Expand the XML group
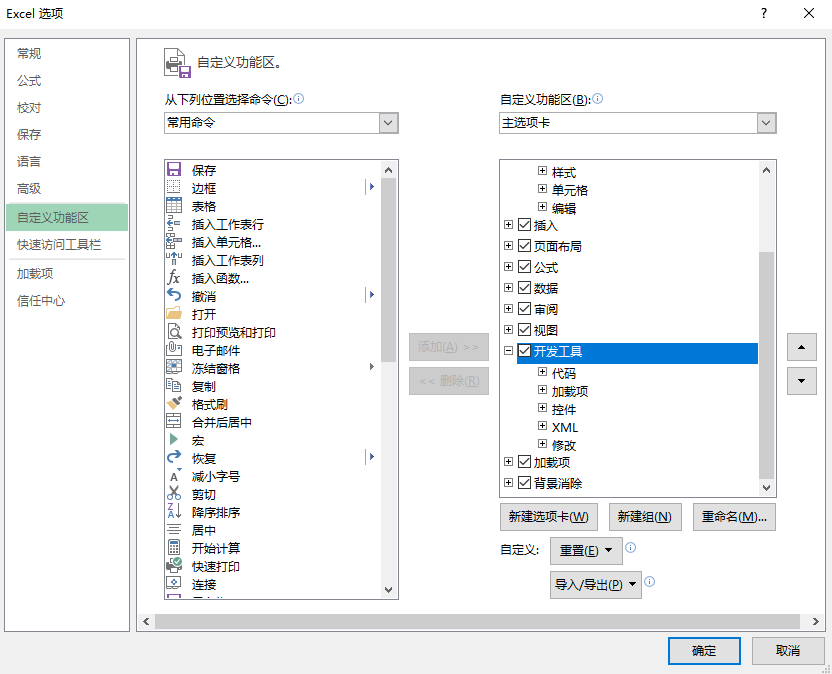The width and height of the screenshot is (832, 674). tap(542, 426)
